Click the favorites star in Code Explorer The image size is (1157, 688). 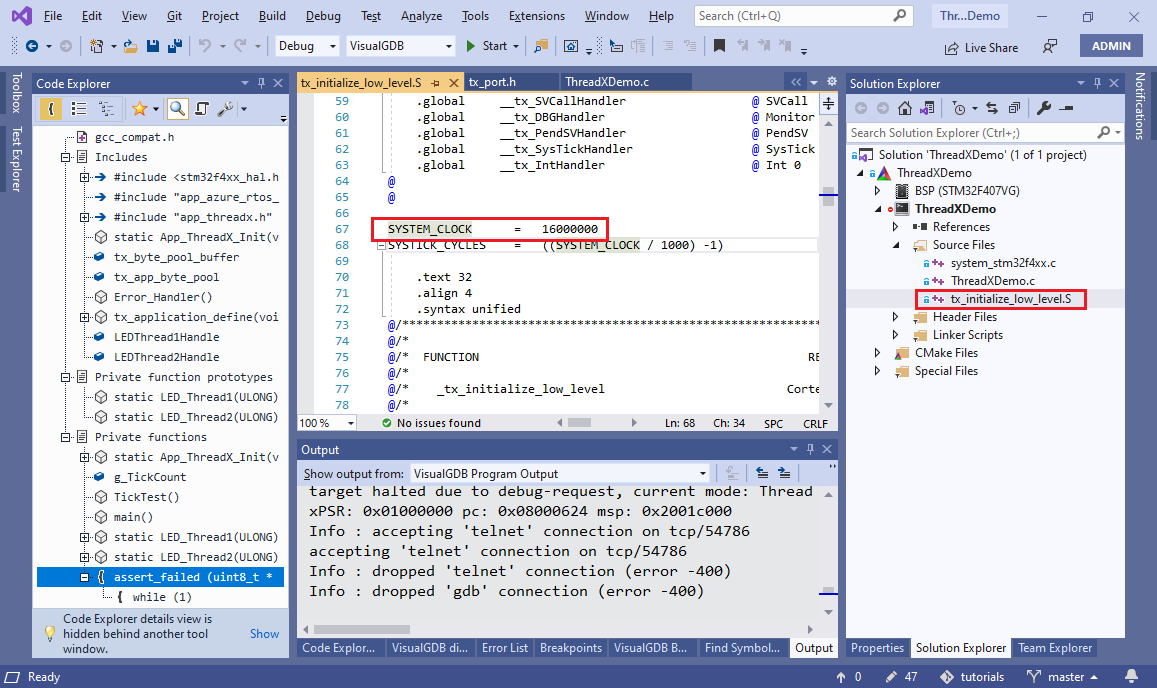click(139, 109)
